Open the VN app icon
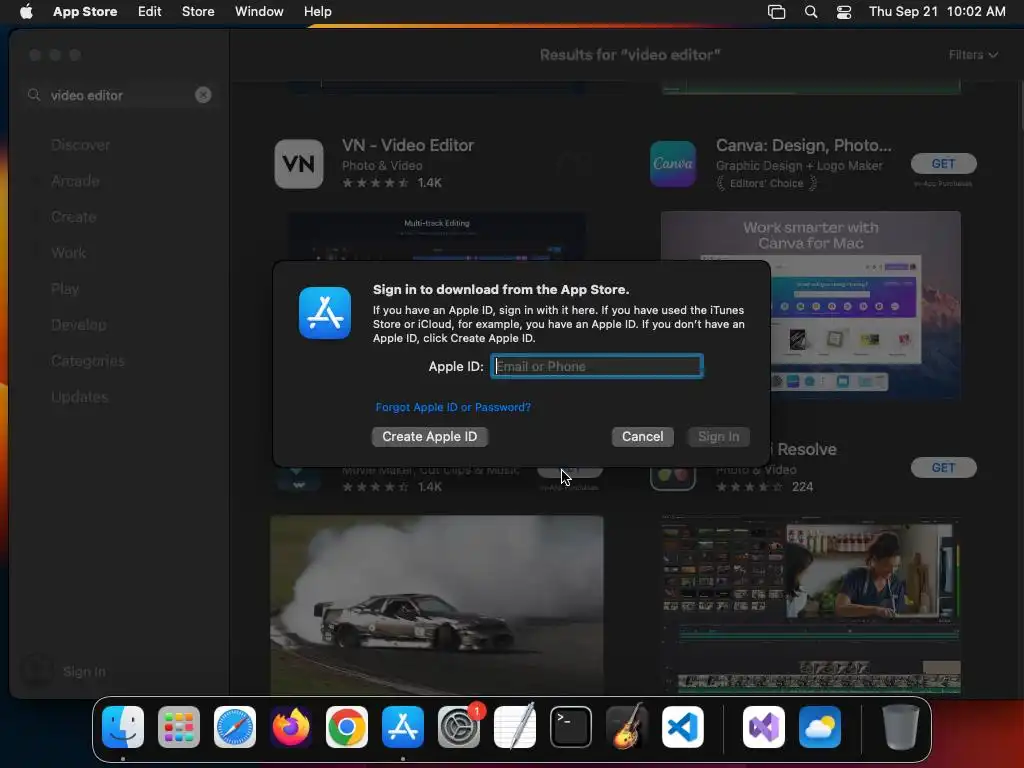Screen dimensions: 1024x768 pos(298,164)
